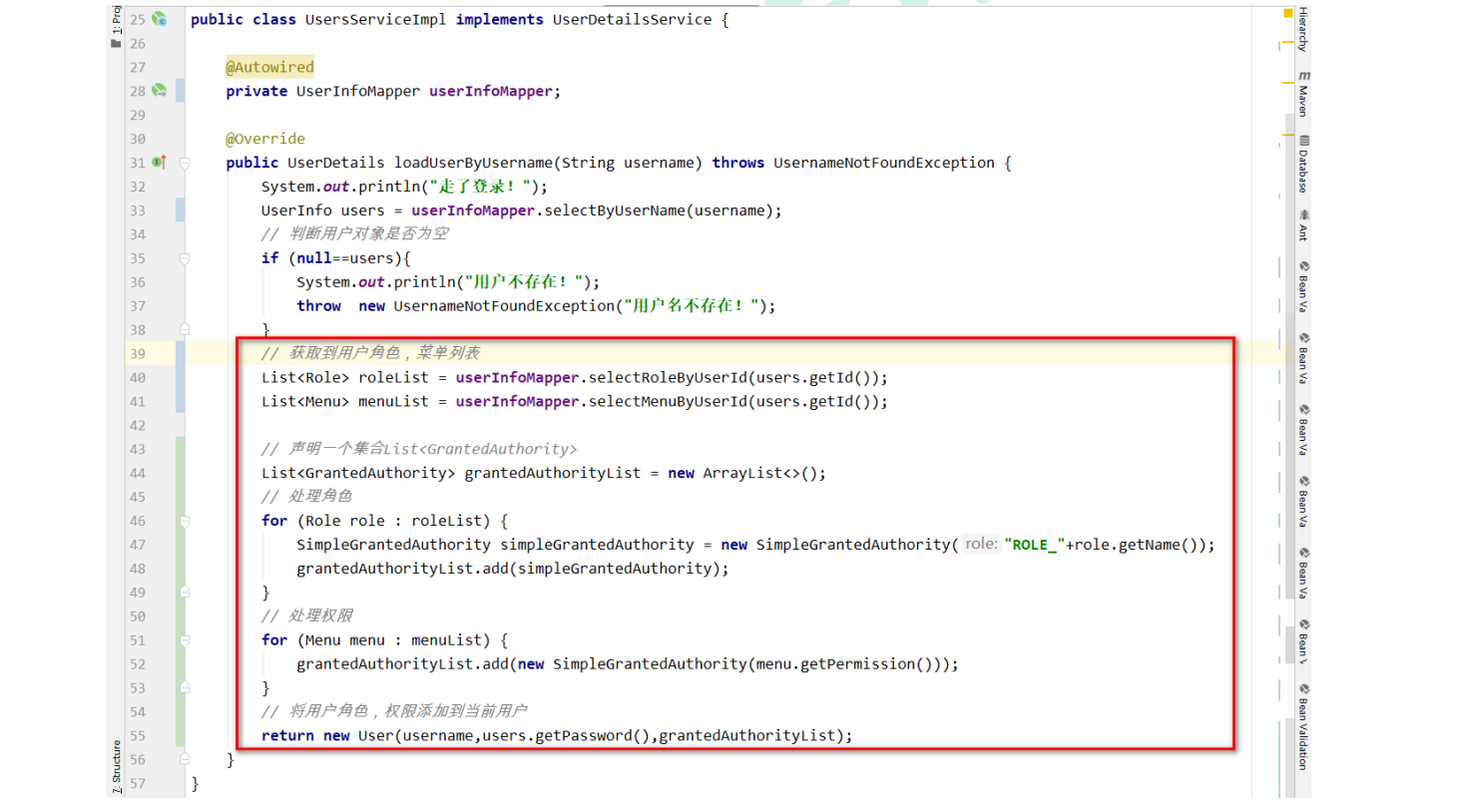The height and width of the screenshot is (812, 1458).
Task: Click line number 57 in the gutter
Action: coord(138,783)
